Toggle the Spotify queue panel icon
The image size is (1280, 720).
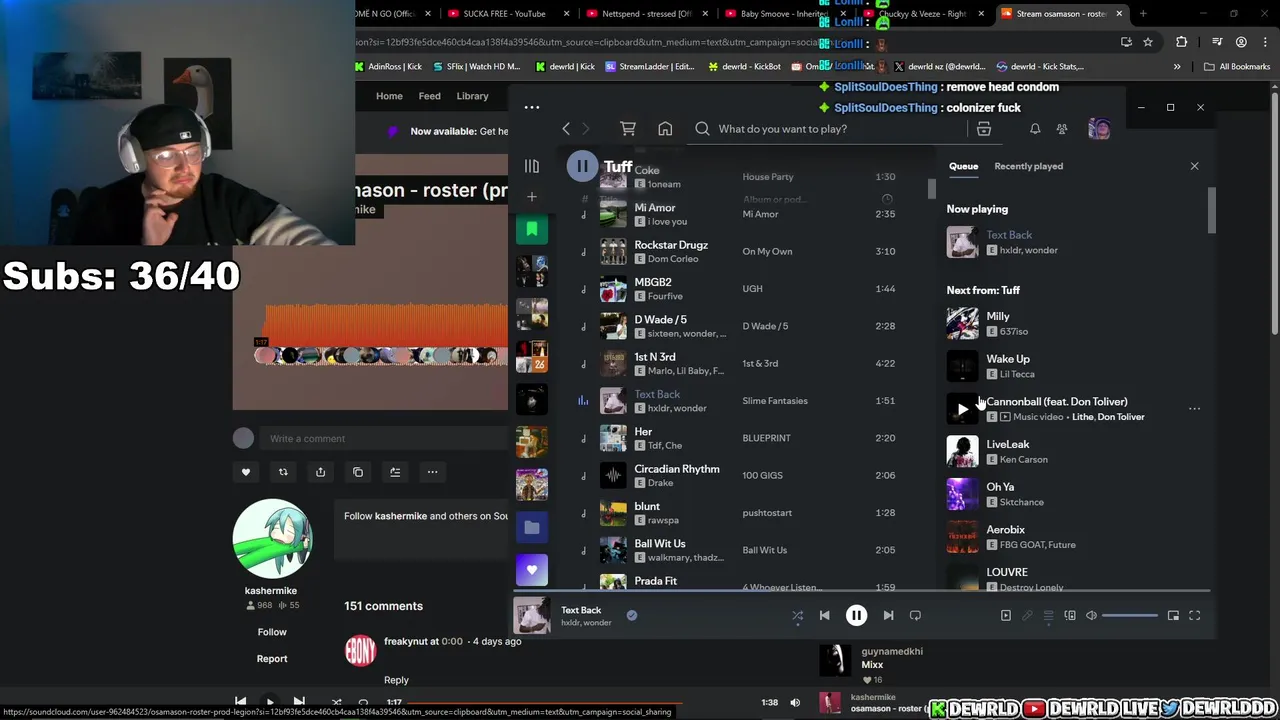[1048, 616]
